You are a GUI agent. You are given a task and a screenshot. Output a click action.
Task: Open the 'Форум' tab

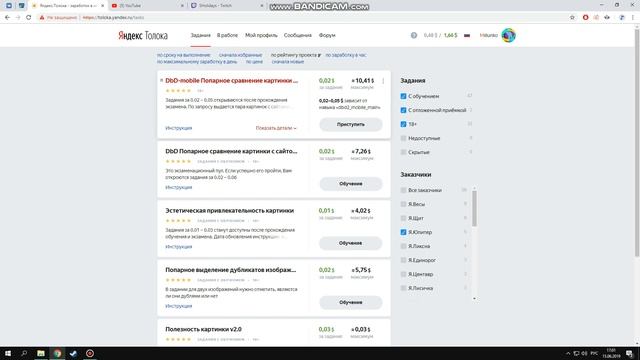coord(327,36)
